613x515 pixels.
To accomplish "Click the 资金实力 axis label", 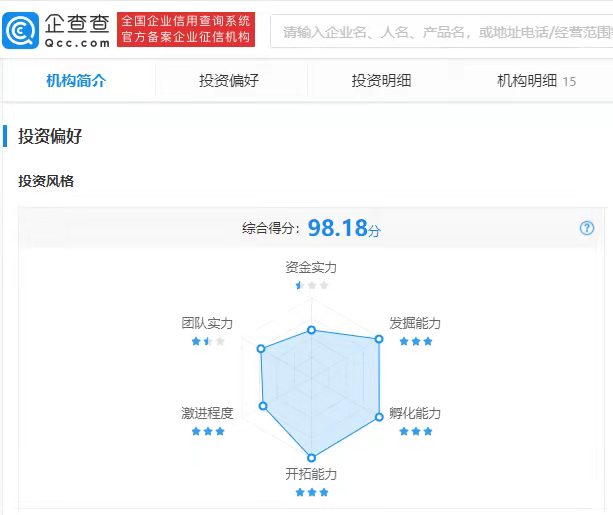I will pos(311,267).
